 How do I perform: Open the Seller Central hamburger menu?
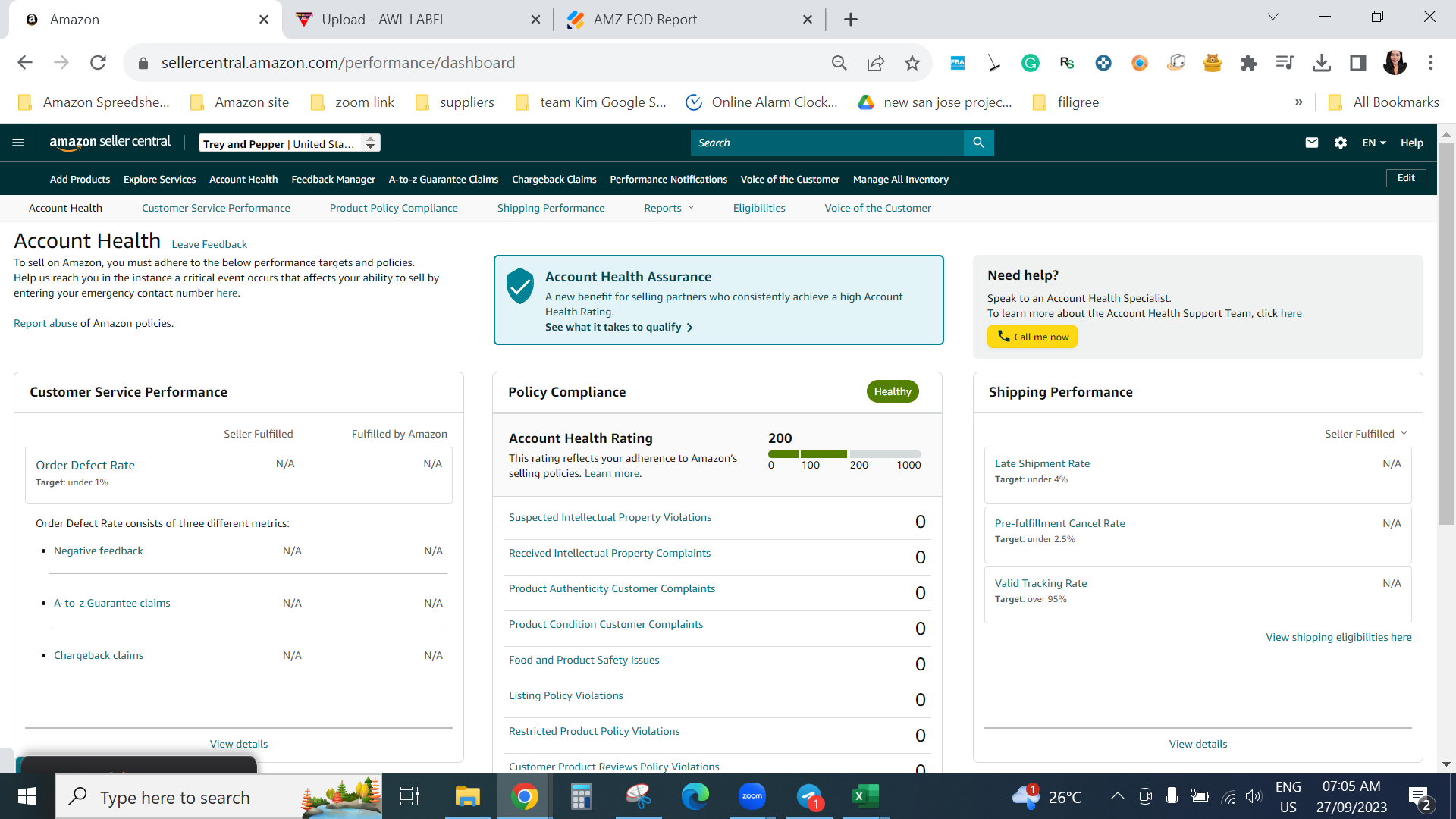point(18,143)
